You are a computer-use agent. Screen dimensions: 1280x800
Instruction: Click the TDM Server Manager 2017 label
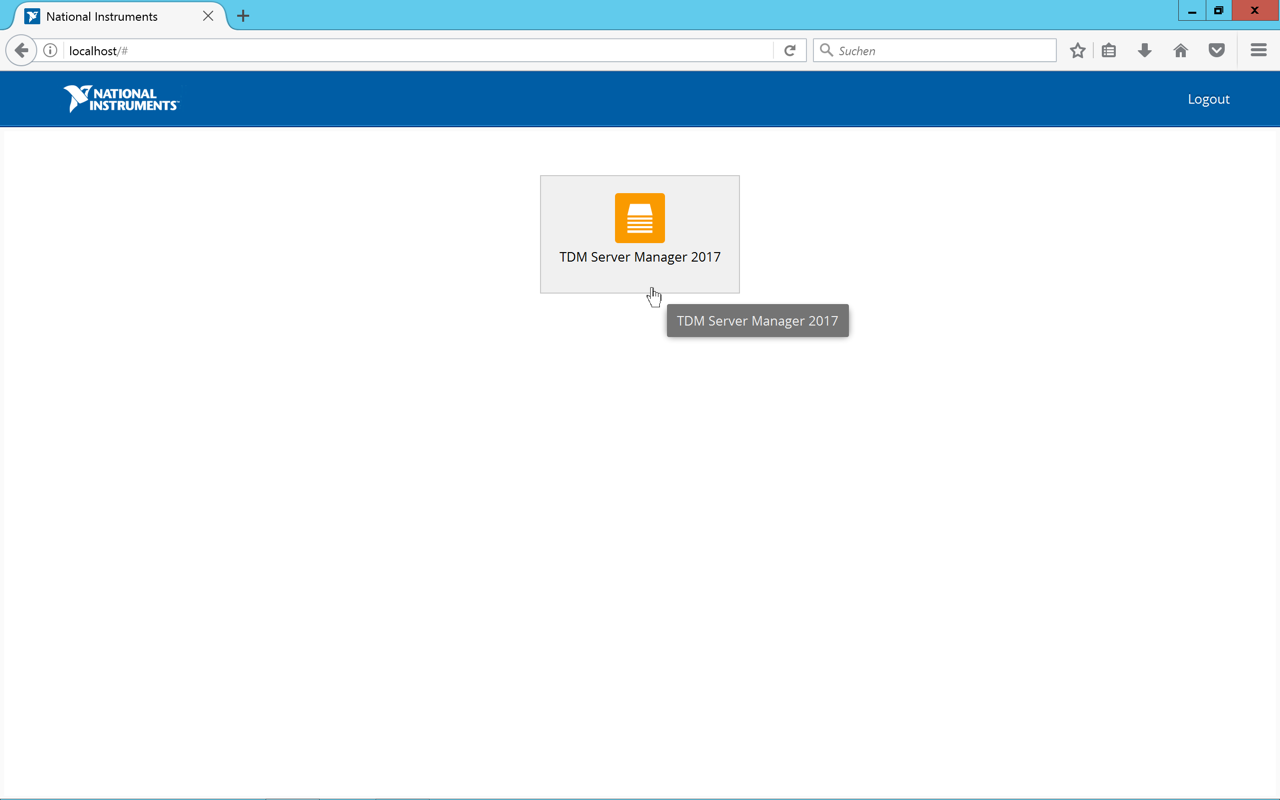point(639,257)
